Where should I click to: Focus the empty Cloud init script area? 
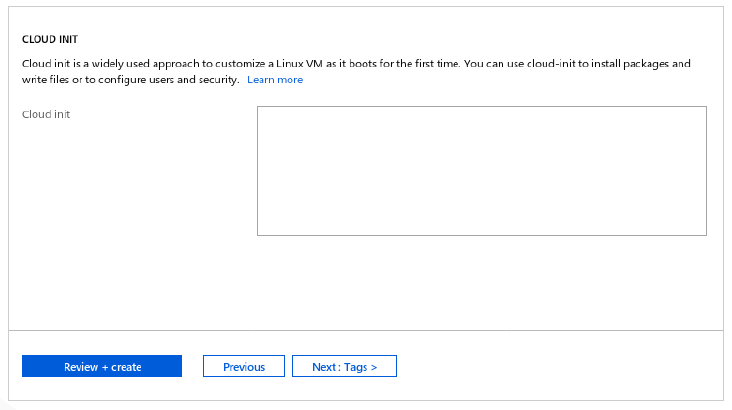tap(482, 171)
